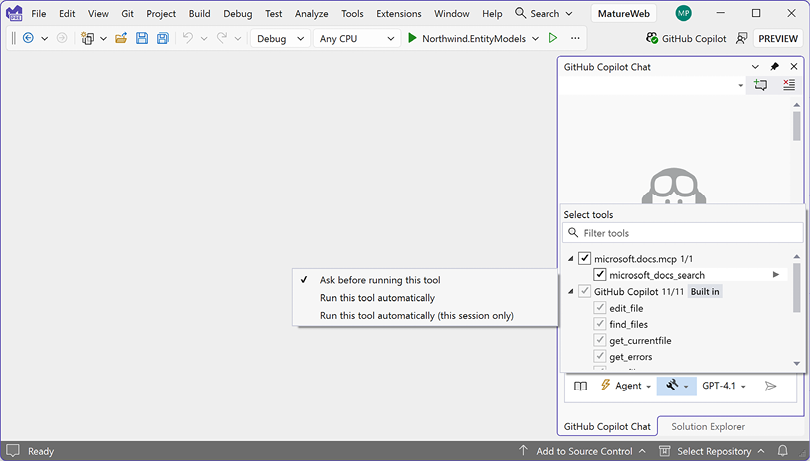
Task: Click in the Filter tools search field
Action: (x=682, y=233)
